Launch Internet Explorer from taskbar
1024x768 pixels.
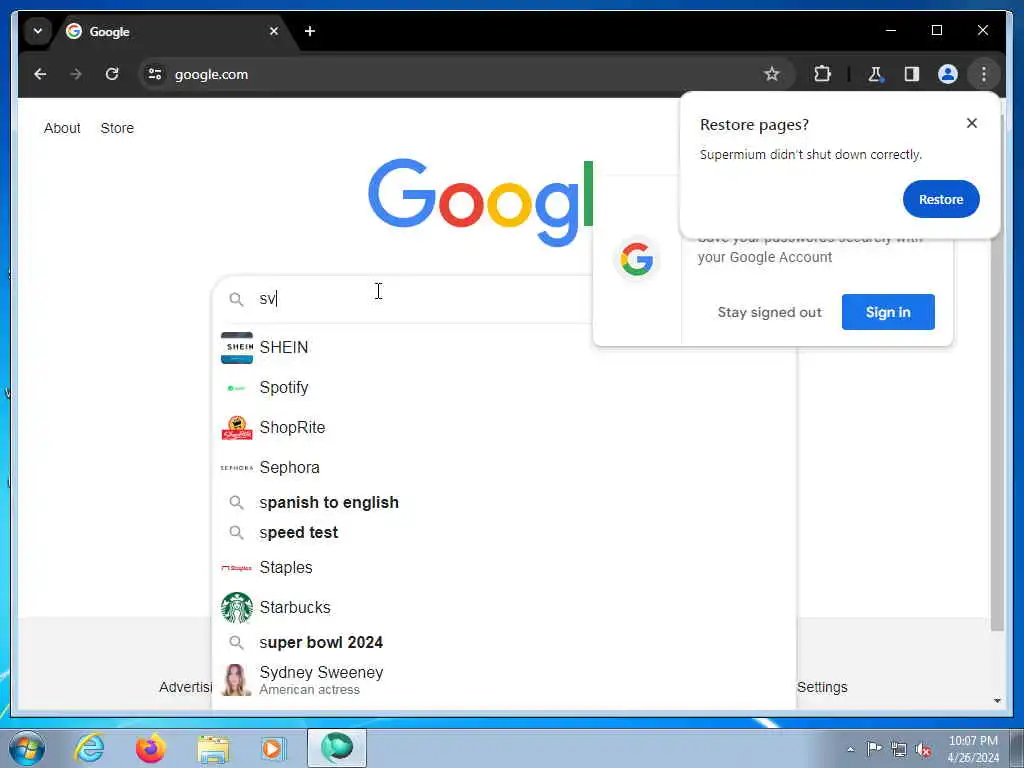coord(89,748)
